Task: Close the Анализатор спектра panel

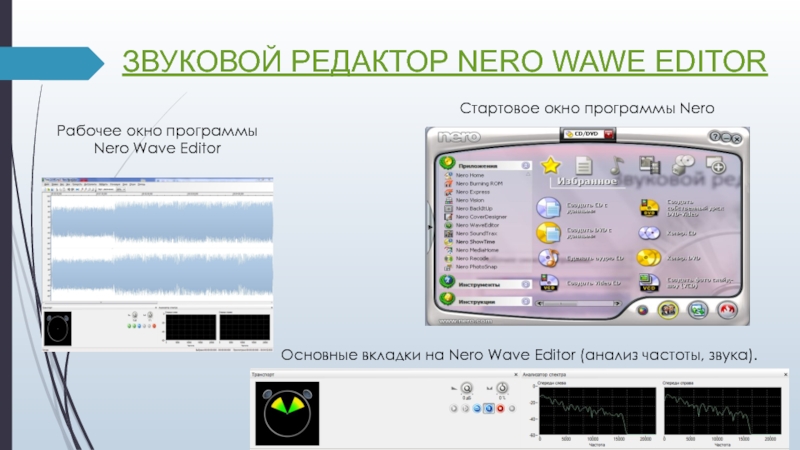Action: [785, 374]
